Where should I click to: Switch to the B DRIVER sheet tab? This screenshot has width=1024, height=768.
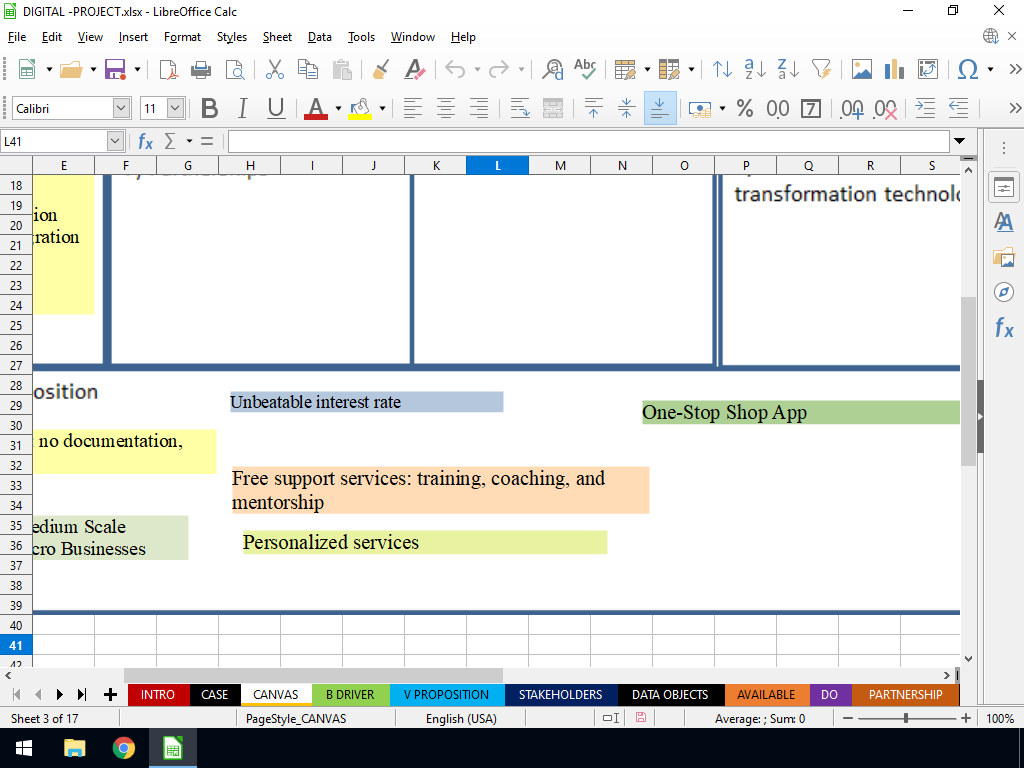[x=350, y=695]
